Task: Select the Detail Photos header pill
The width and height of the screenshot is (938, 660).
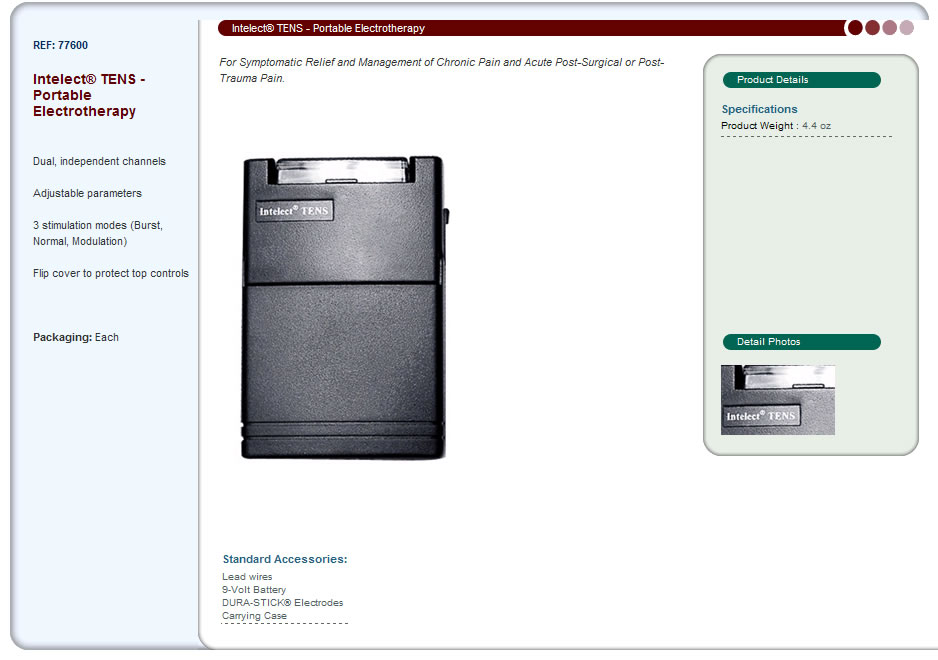Action: 802,342
